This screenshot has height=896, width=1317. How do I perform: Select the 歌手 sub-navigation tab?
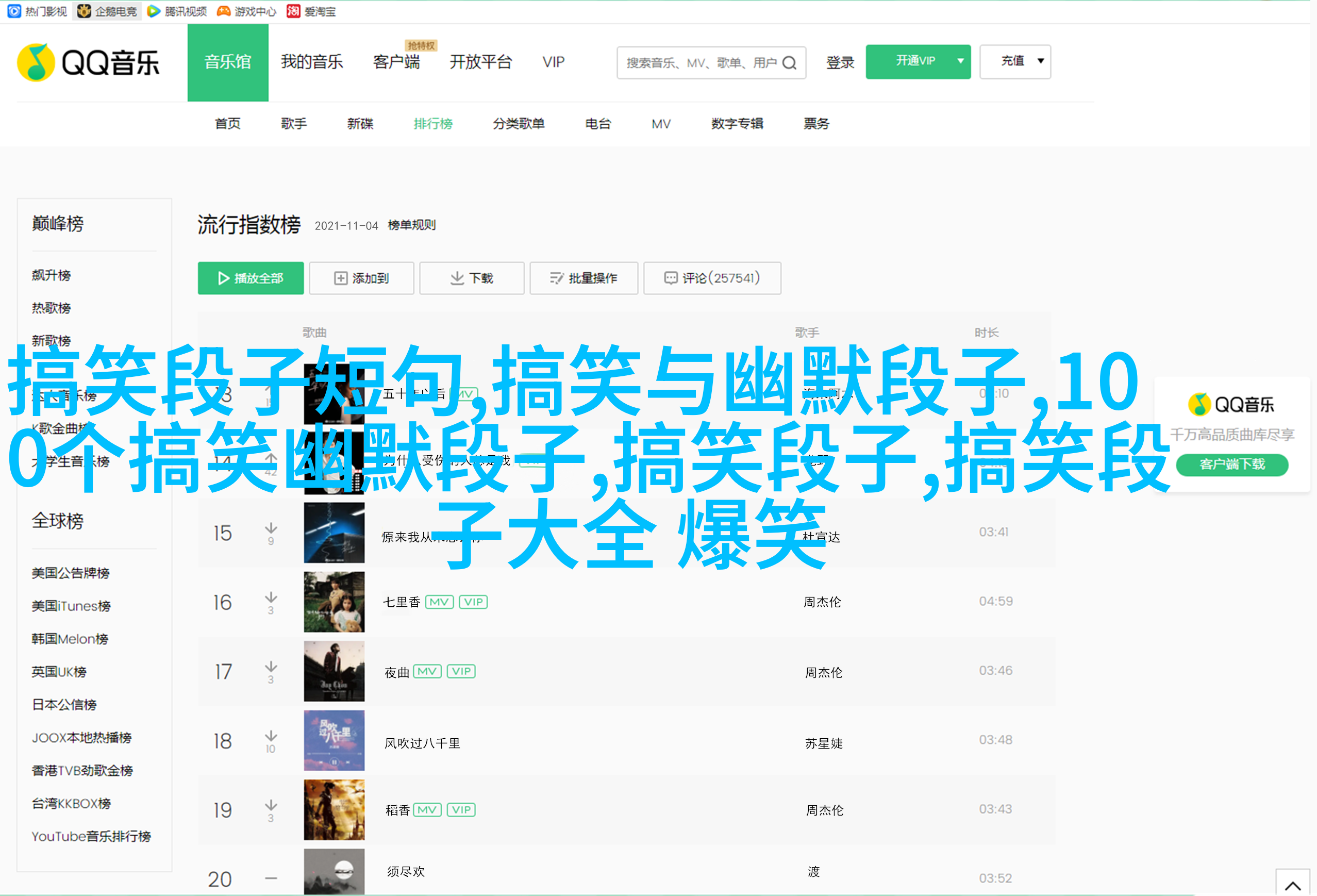(x=293, y=124)
